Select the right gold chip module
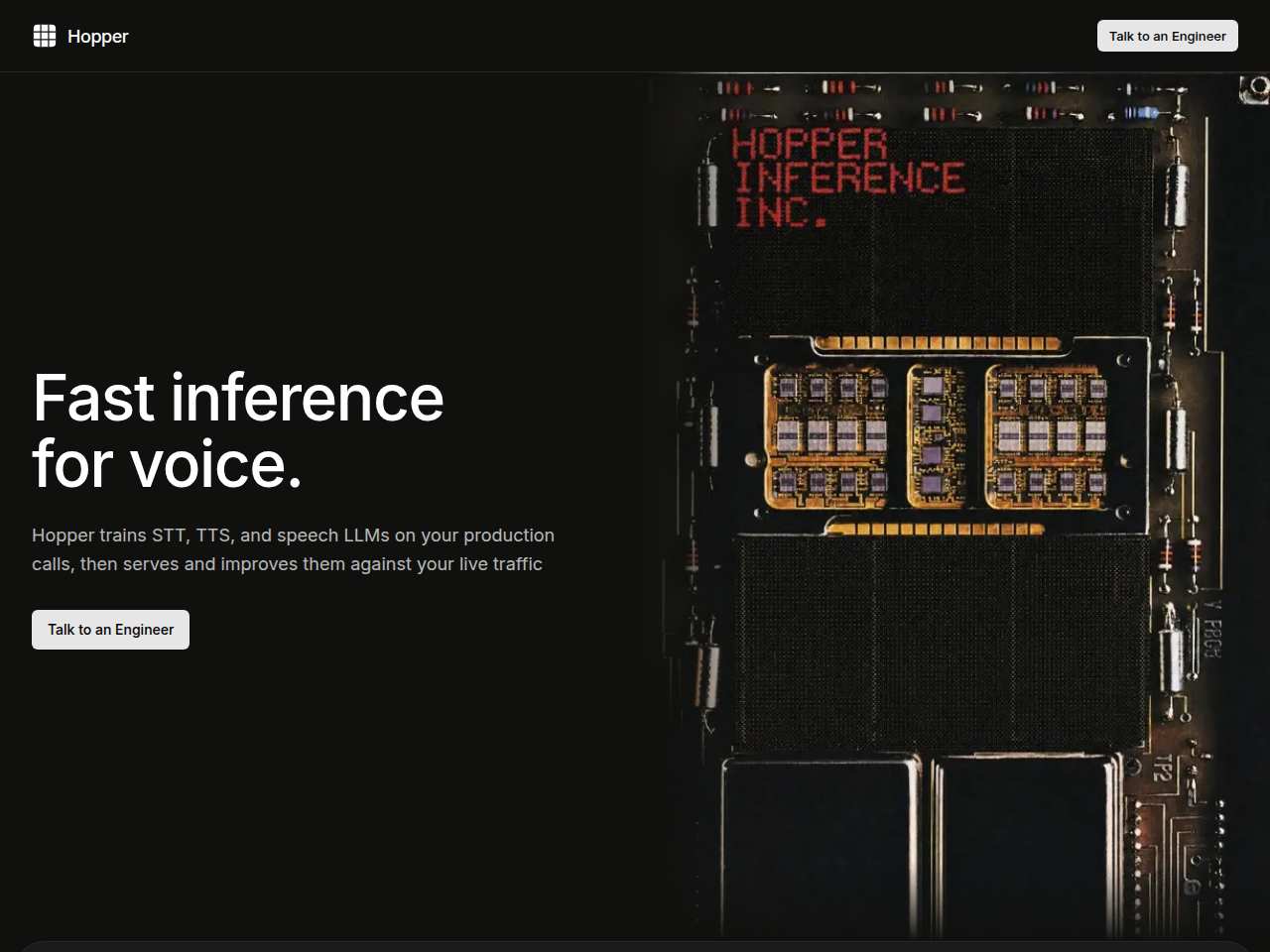The width and height of the screenshot is (1270, 952). click(x=1047, y=435)
